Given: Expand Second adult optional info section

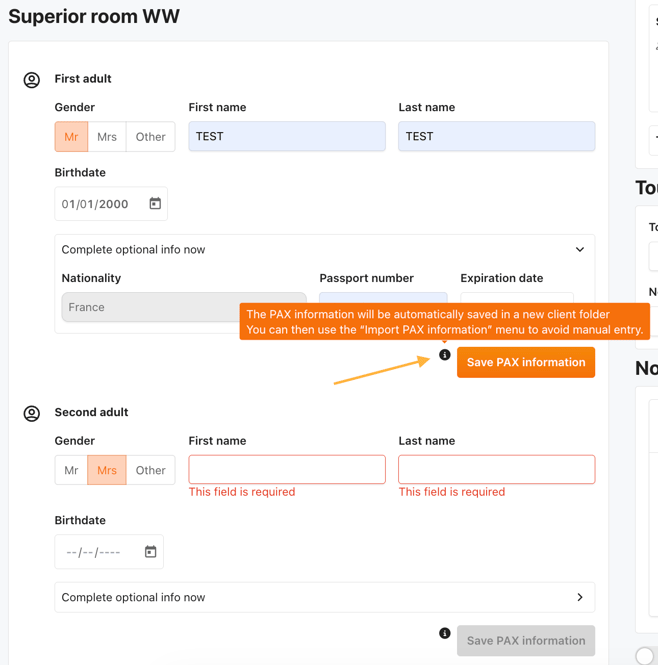Looking at the screenshot, I should point(579,597).
